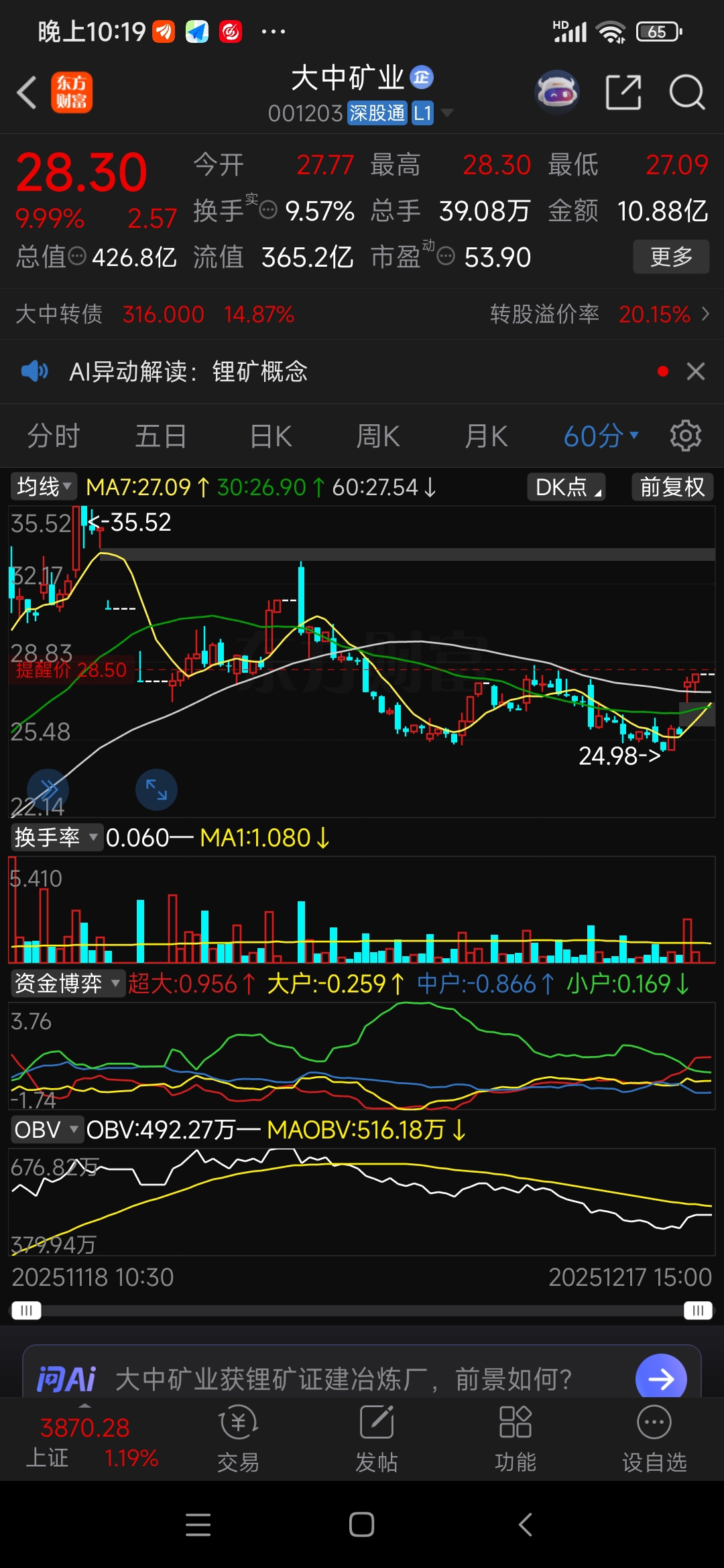Image resolution: width=724 pixels, height=1568 pixels.
Task: Open the search magnifier icon
Action: pos(687,92)
